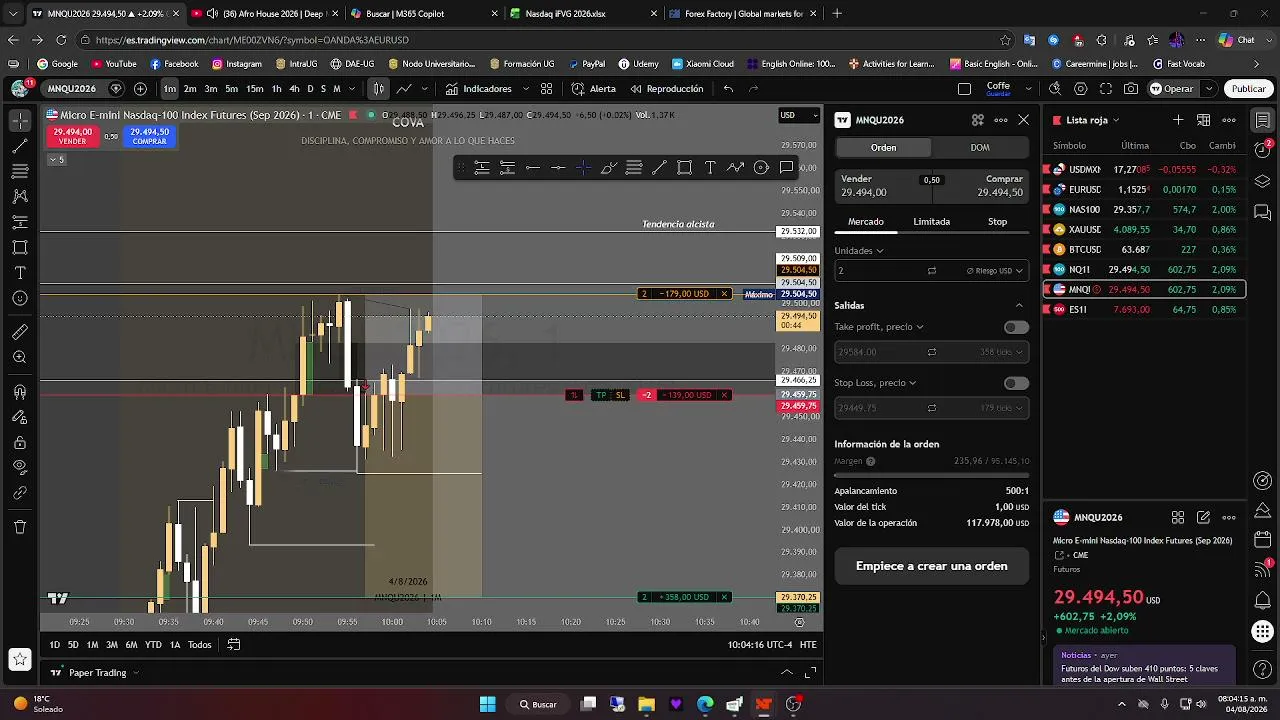Take a chart snapshot with camera icon

tap(1131, 89)
